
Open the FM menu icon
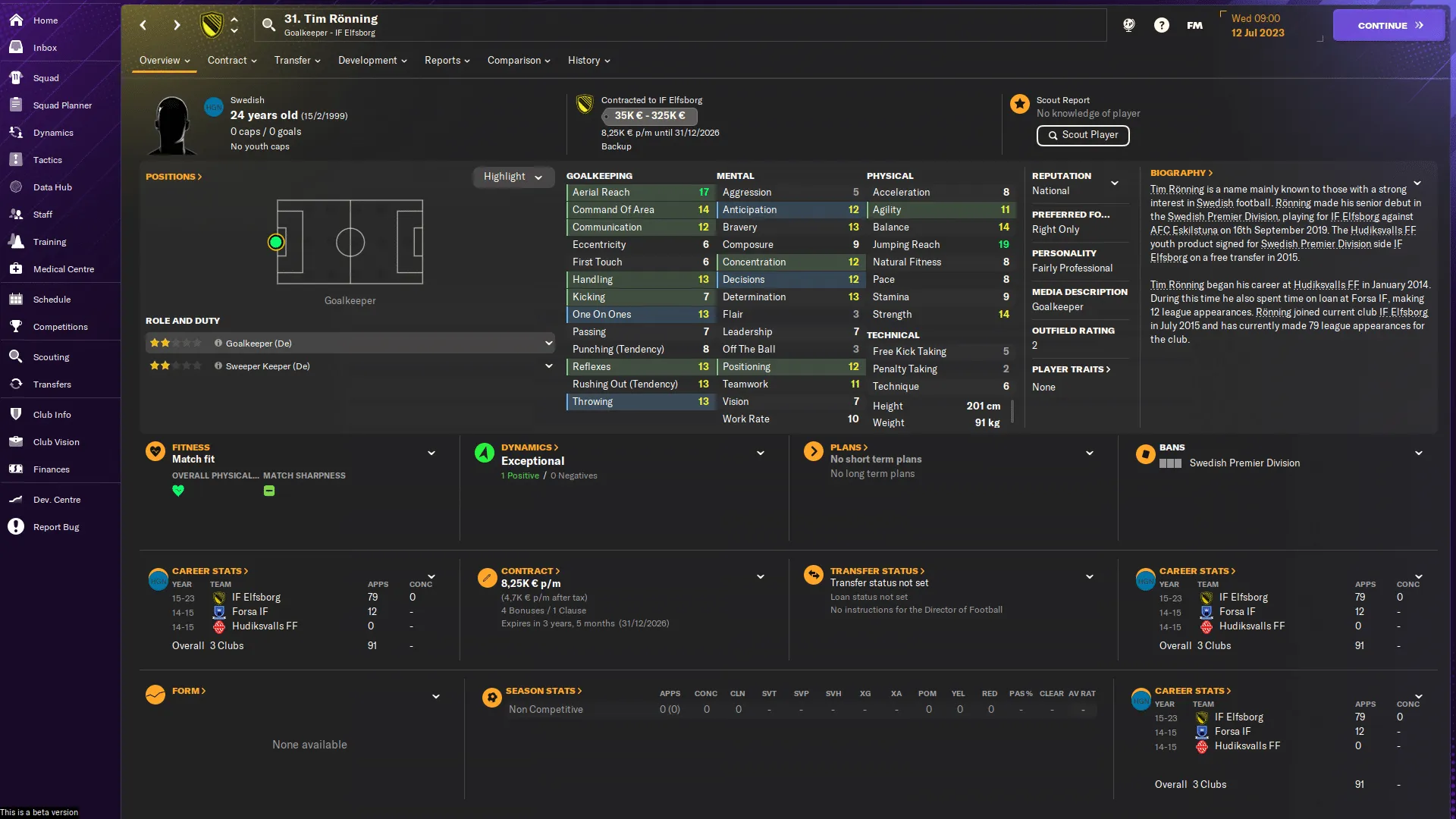1195,25
